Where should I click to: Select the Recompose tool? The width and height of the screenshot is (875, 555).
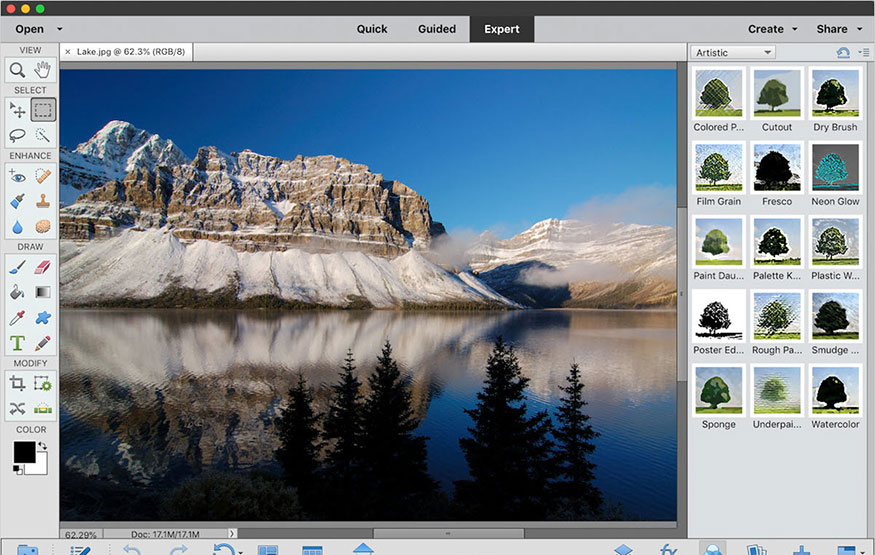coord(42,383)
